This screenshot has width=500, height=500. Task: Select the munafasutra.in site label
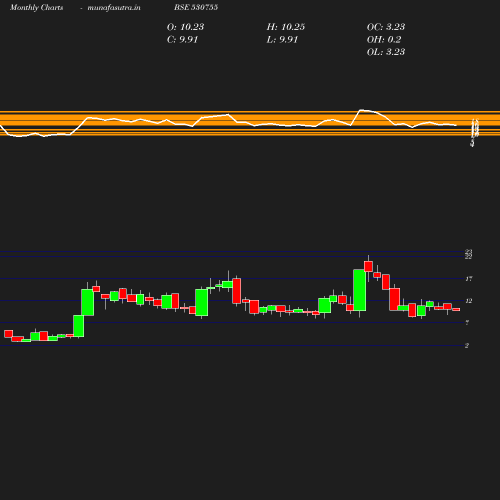click(x=114, y=7)
